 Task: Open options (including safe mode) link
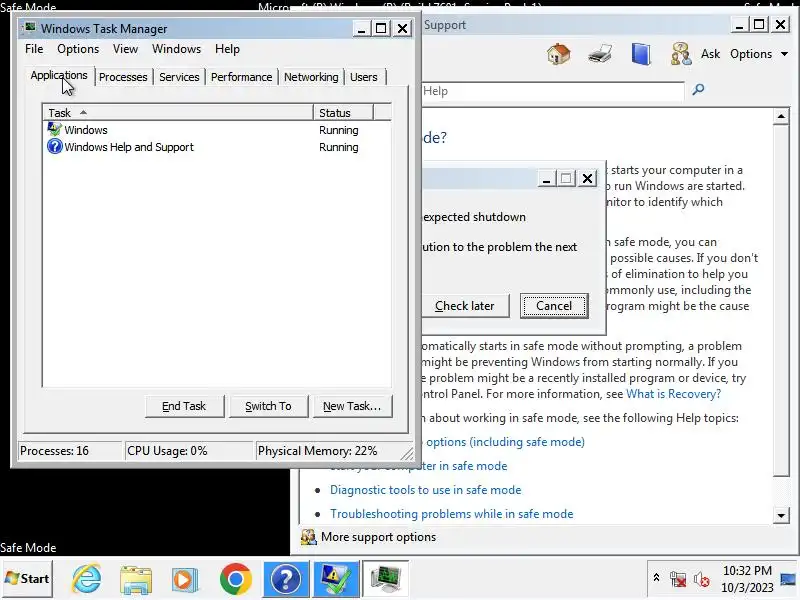505,442
